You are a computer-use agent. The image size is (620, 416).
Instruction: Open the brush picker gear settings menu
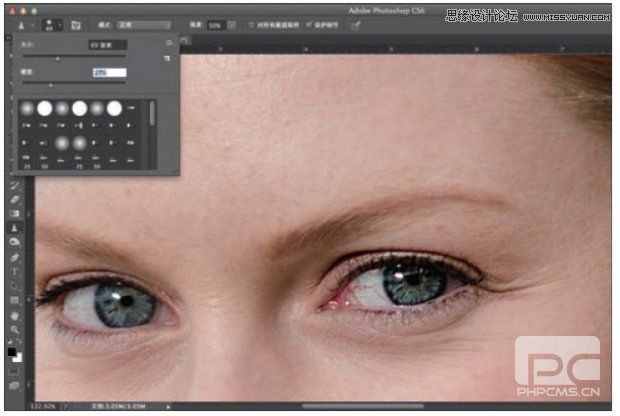tap(169, 43)
